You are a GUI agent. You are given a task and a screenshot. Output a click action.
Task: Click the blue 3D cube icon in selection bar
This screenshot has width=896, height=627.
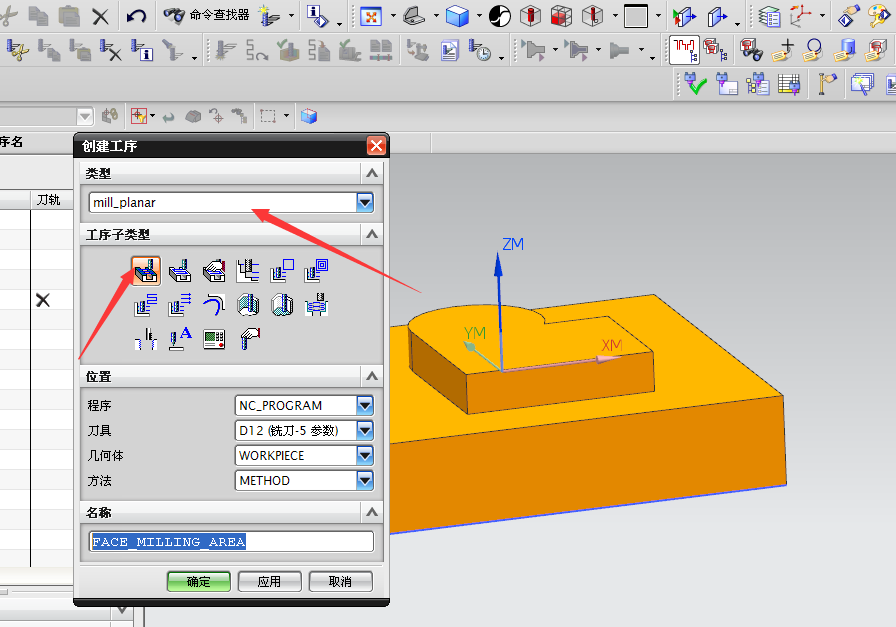click(309, 117)
